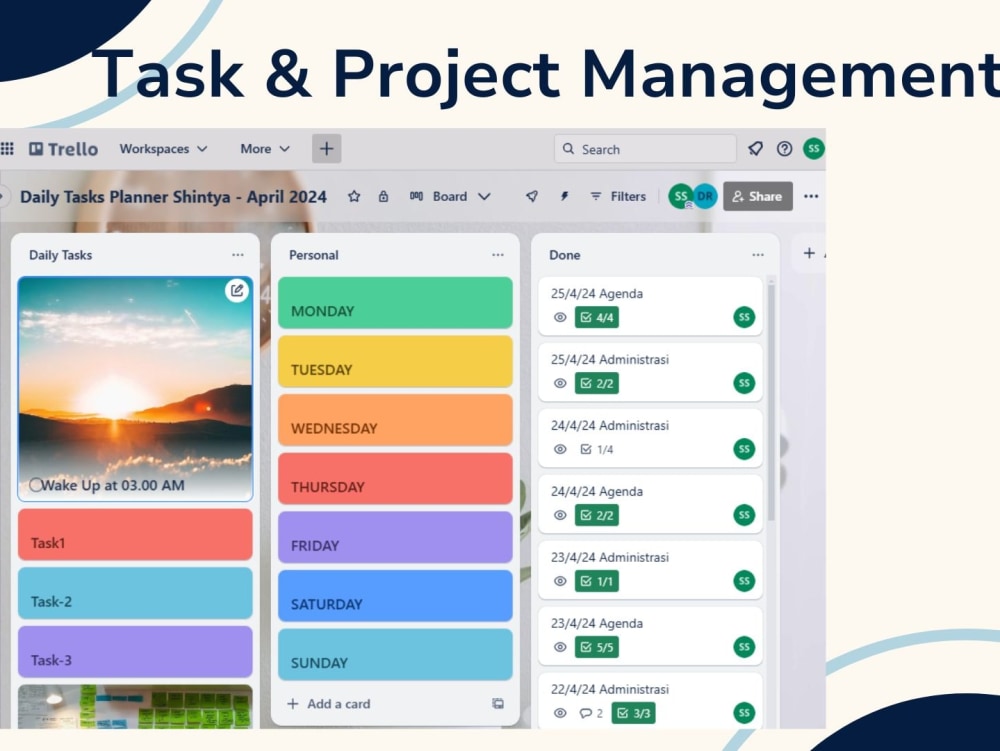Image resolution: width=1000 pixels, height=751 pixels.
Task: Click the board visibility lock icon
Action: [383, 196]
